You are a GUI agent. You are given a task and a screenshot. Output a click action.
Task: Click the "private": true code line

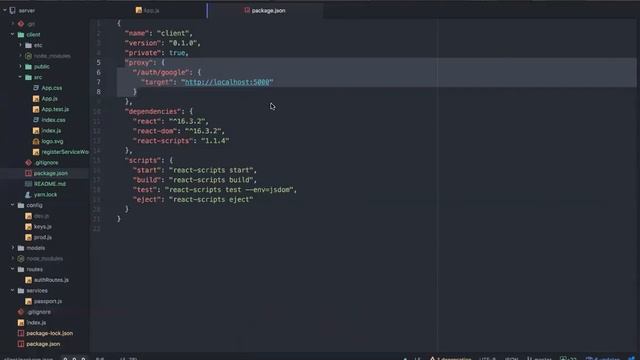[157, 53]
